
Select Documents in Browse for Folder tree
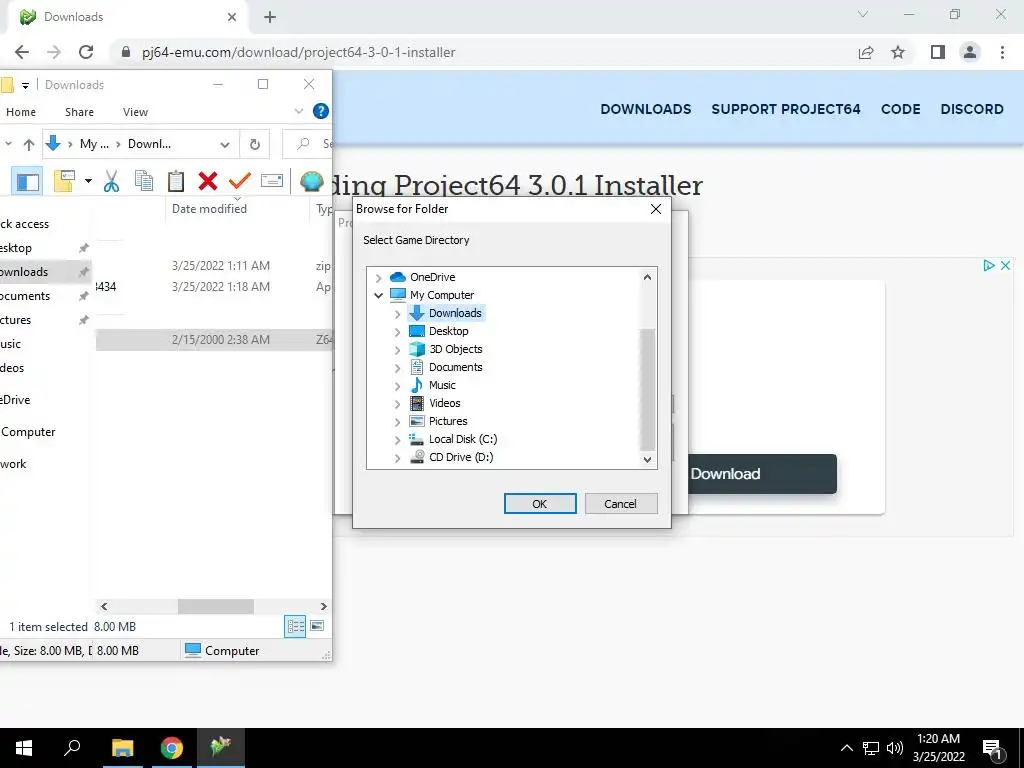click(455, 367)
